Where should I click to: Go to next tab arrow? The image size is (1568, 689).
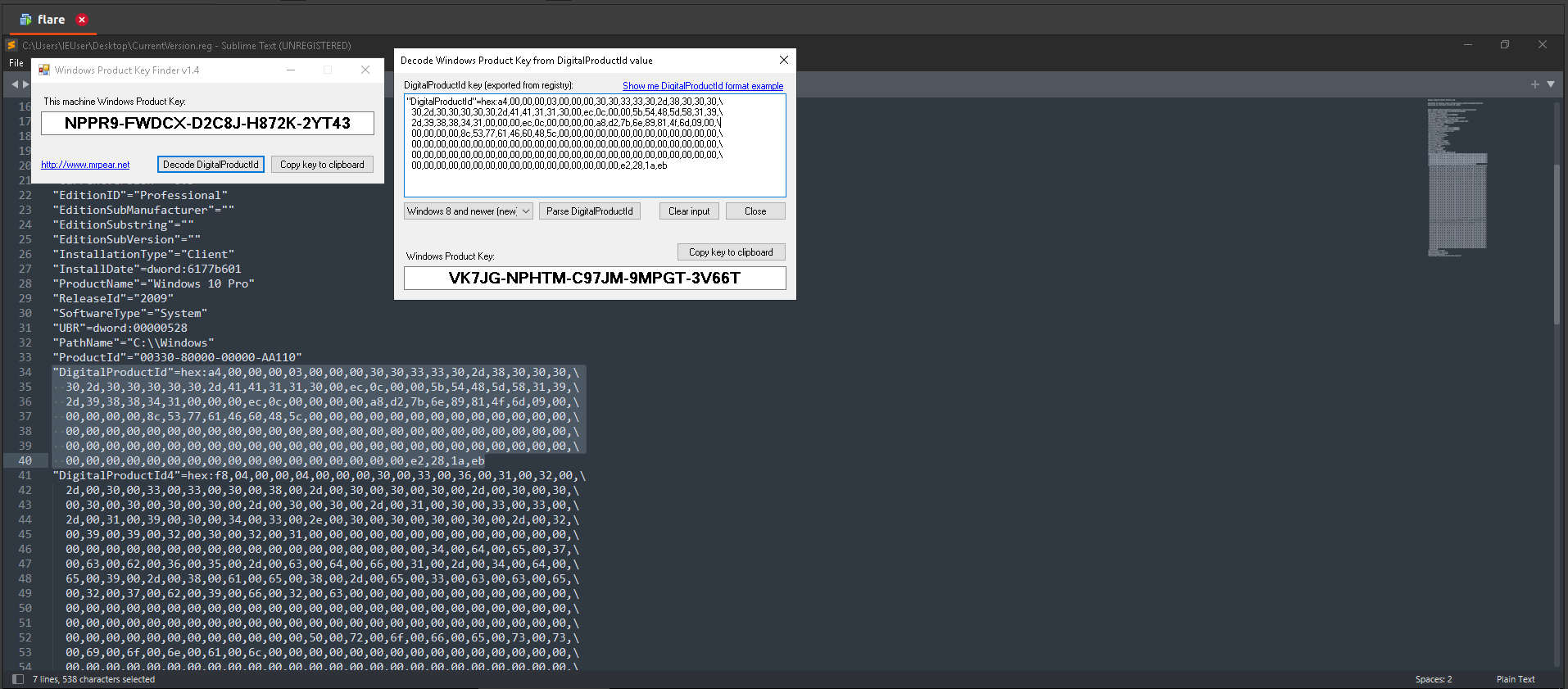(26, 84)
